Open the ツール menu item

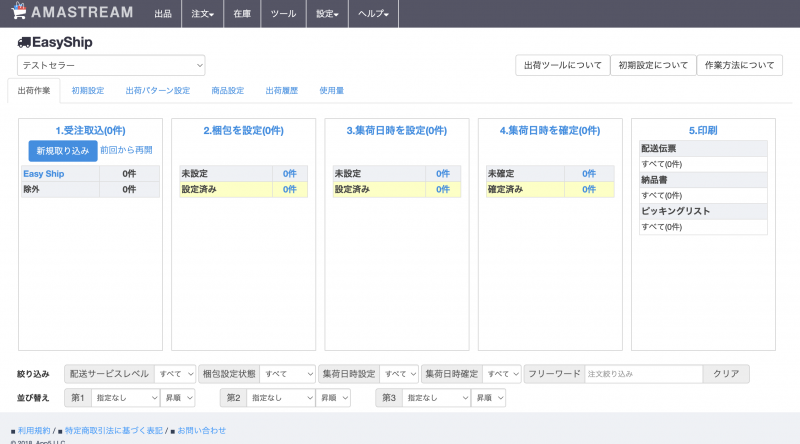pos(283,14)
